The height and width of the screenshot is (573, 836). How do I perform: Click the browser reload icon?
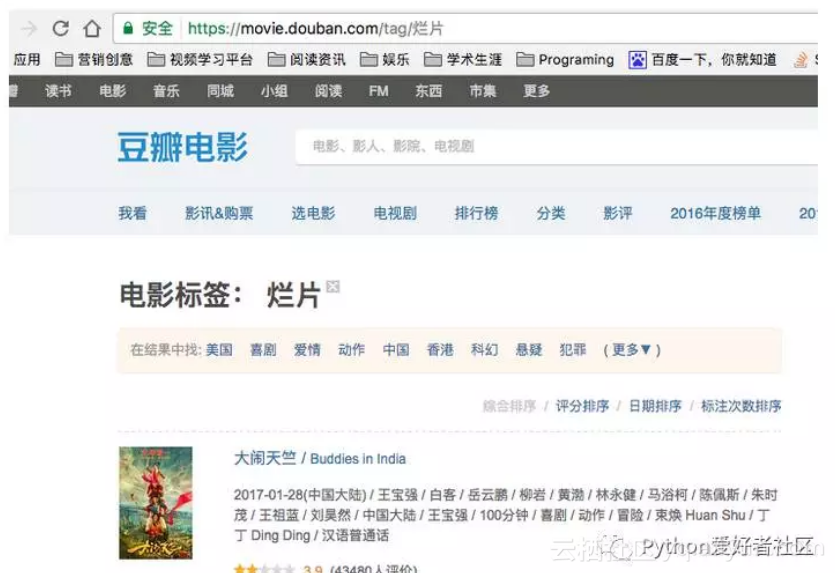(61, 28)
